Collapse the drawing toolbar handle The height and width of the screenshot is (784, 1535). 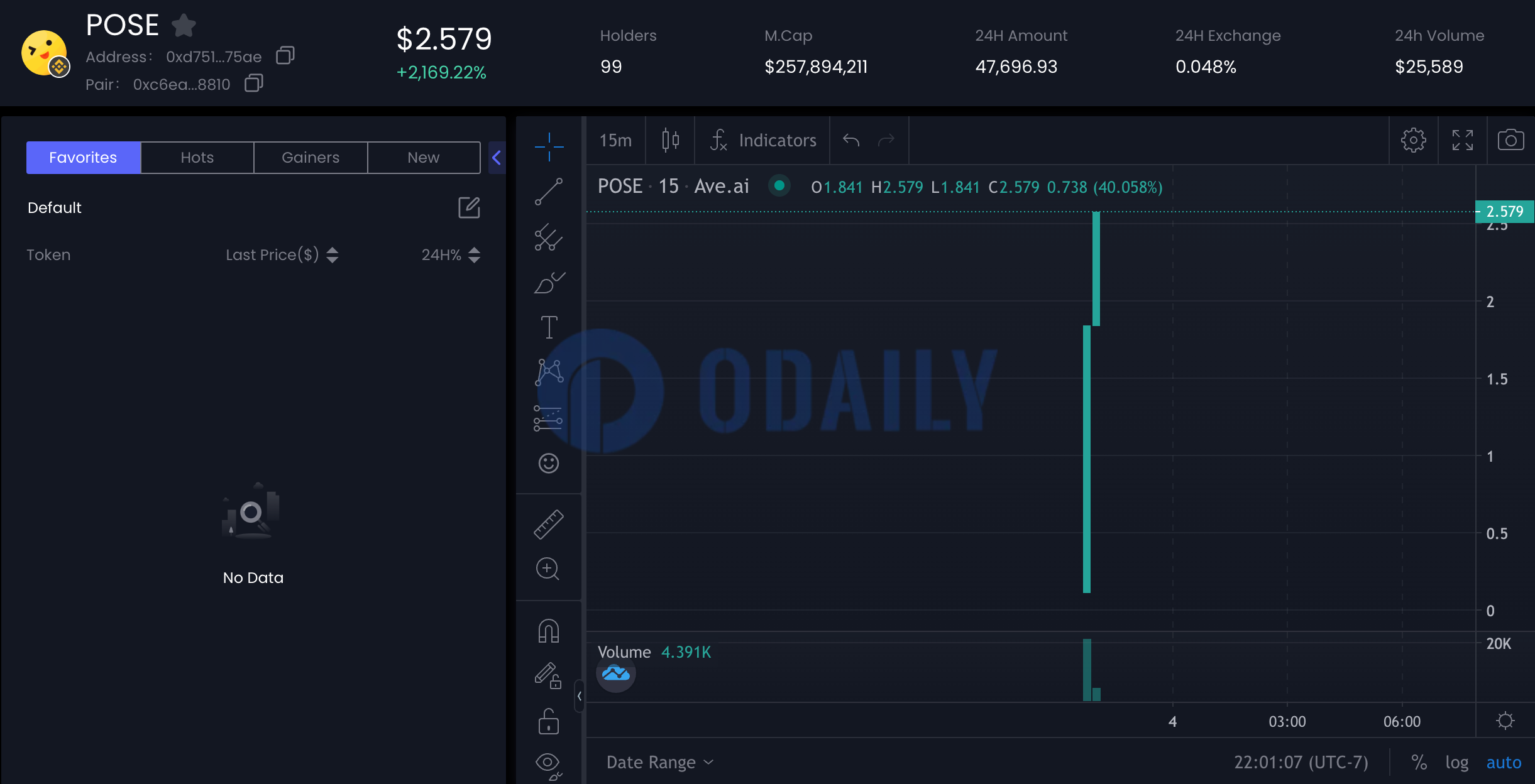click(579, 696)
